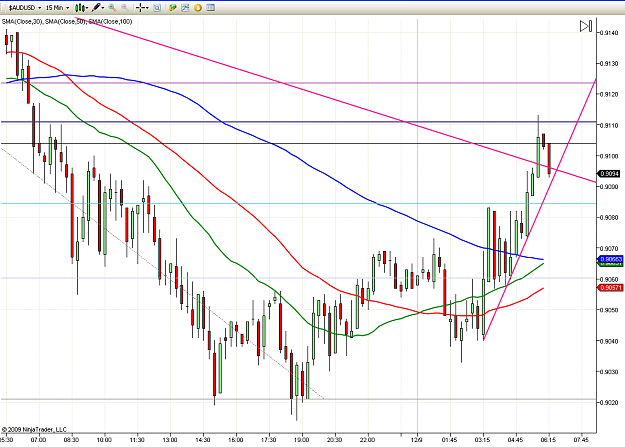625x447 pixels.
Task: Open the chart properties window icon
Action: pyautogui.click(x=211, y=7)
